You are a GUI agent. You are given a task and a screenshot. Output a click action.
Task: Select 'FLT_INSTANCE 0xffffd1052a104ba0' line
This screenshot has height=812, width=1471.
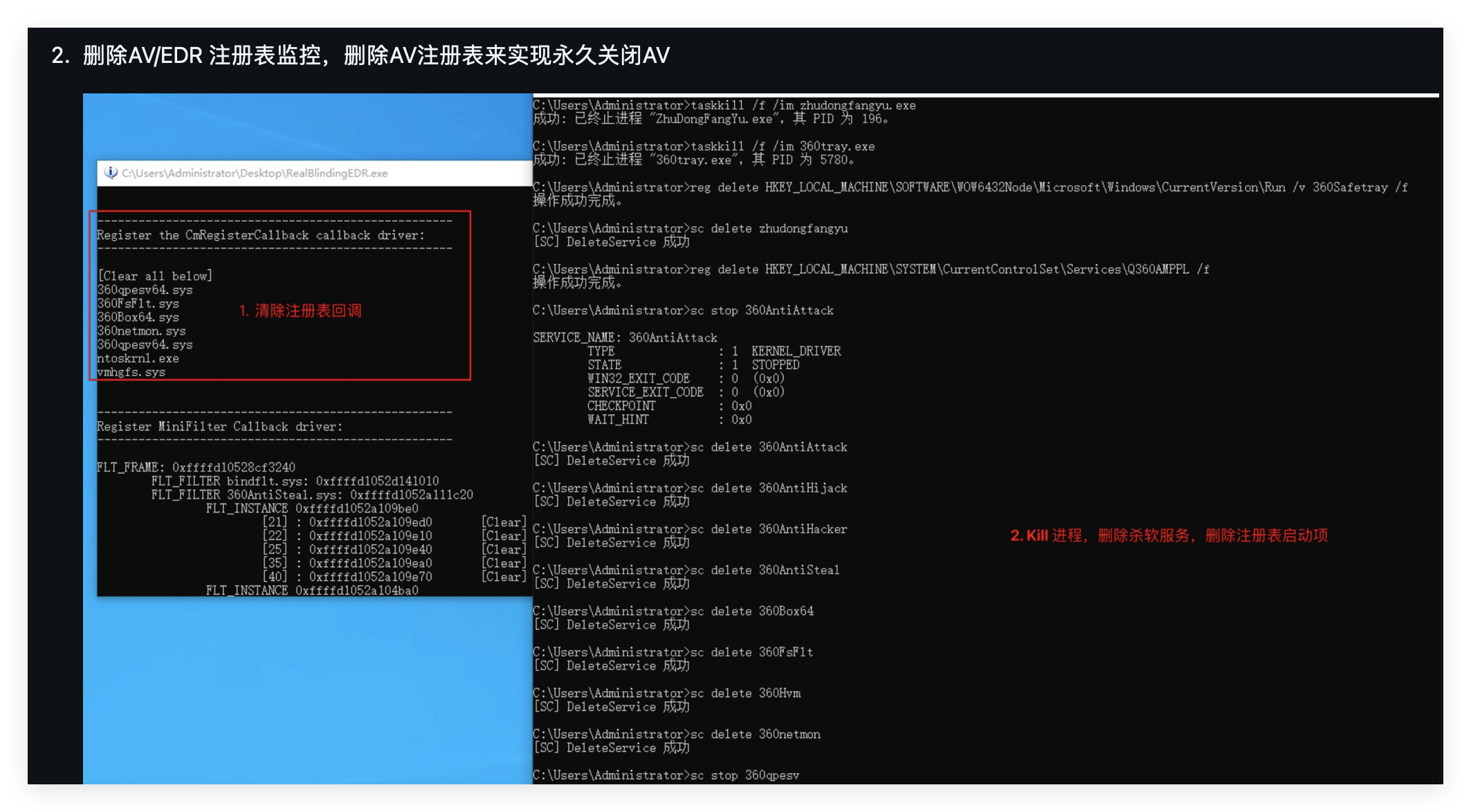pyautogui.click(x=312, y=591)
